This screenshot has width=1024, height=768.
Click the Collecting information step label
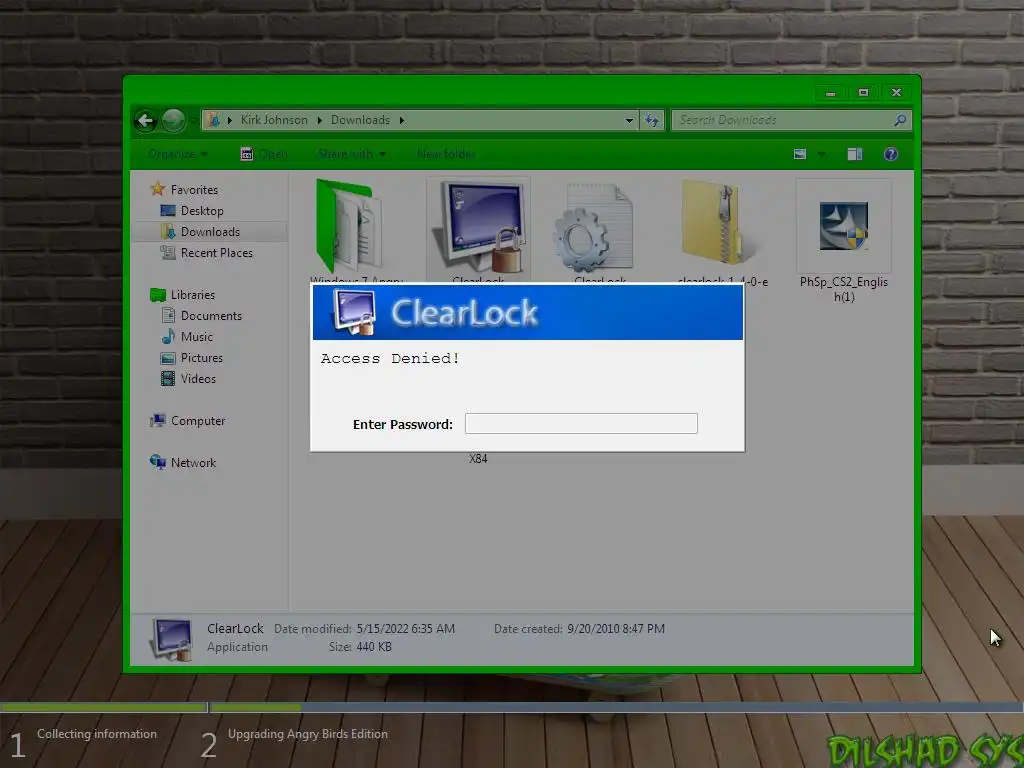[97, 734]
